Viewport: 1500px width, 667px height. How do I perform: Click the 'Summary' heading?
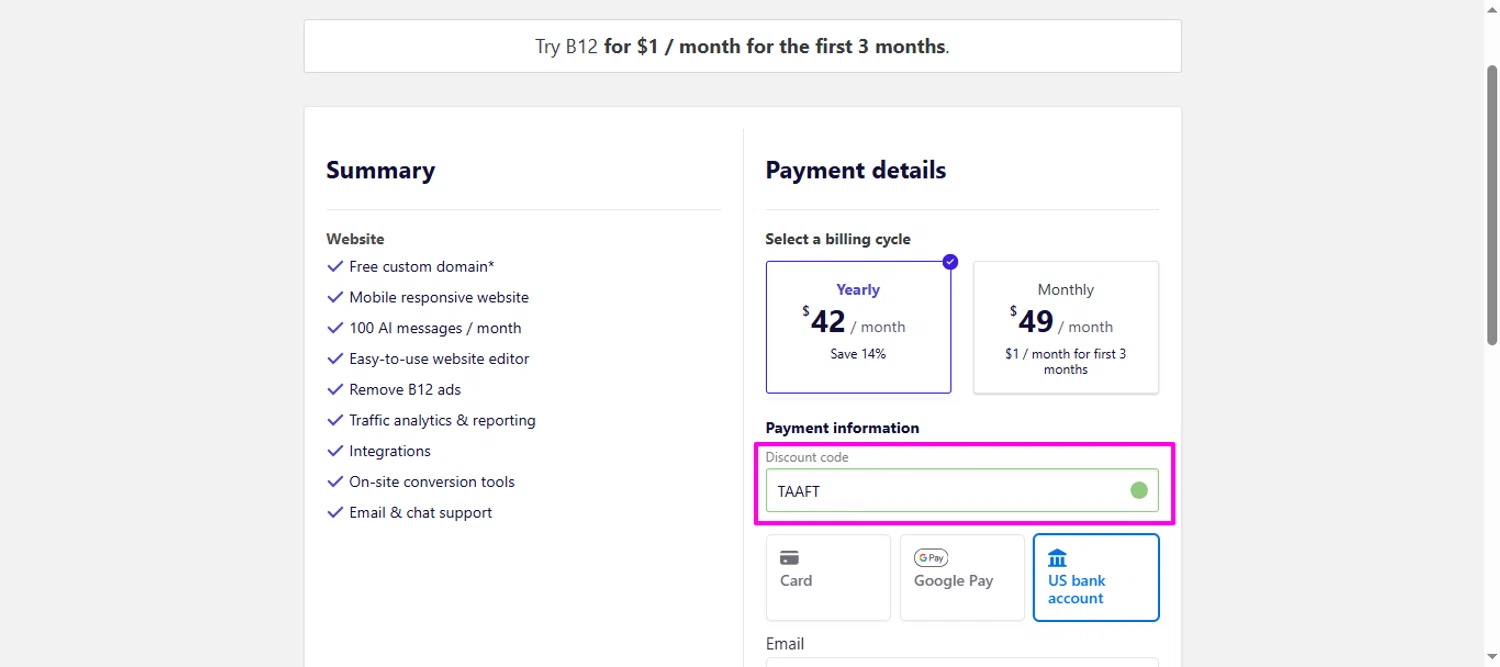380,170
